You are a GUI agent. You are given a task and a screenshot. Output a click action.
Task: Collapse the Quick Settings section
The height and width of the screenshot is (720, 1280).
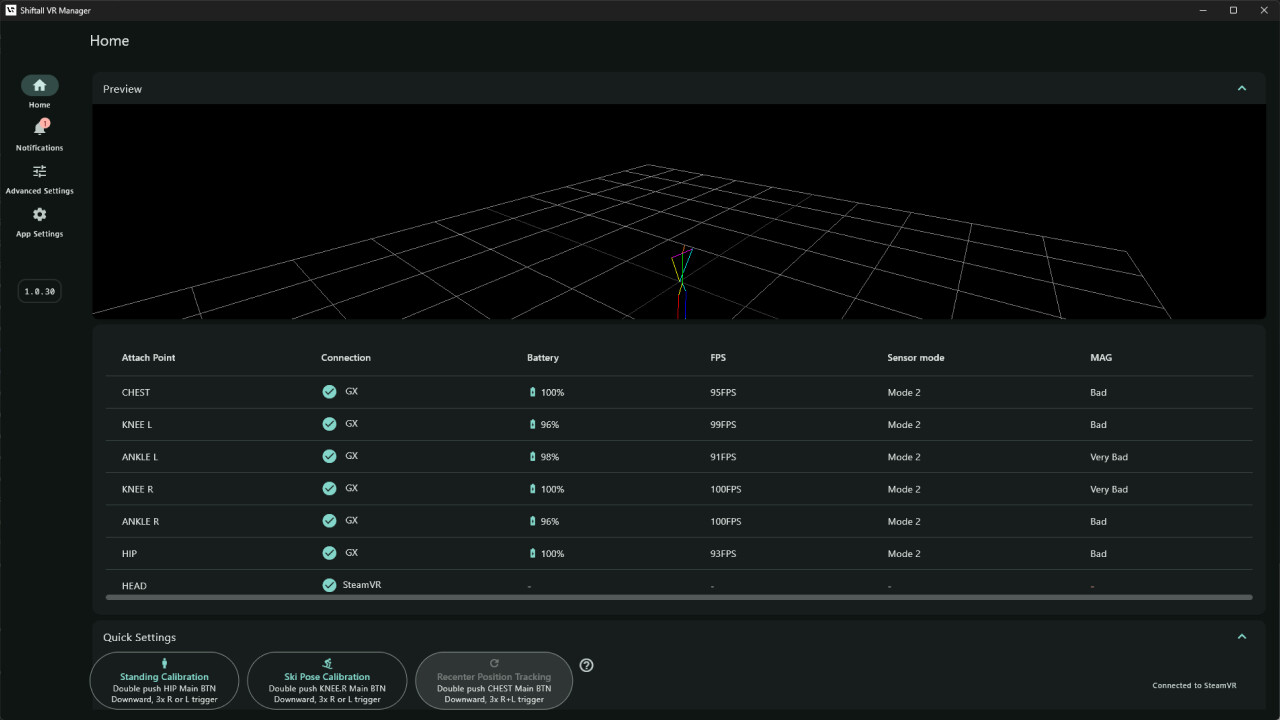(x=1241, y=636)
